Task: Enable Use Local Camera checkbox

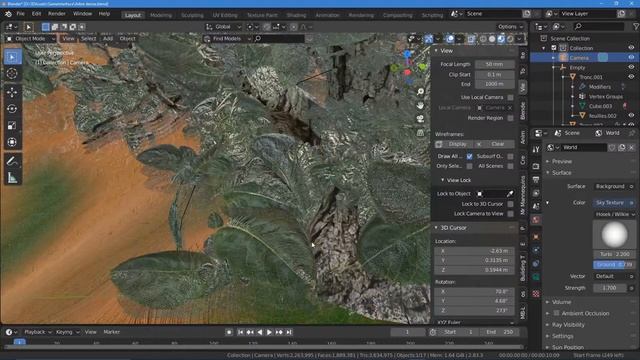Action: click(x=510, y=97)
